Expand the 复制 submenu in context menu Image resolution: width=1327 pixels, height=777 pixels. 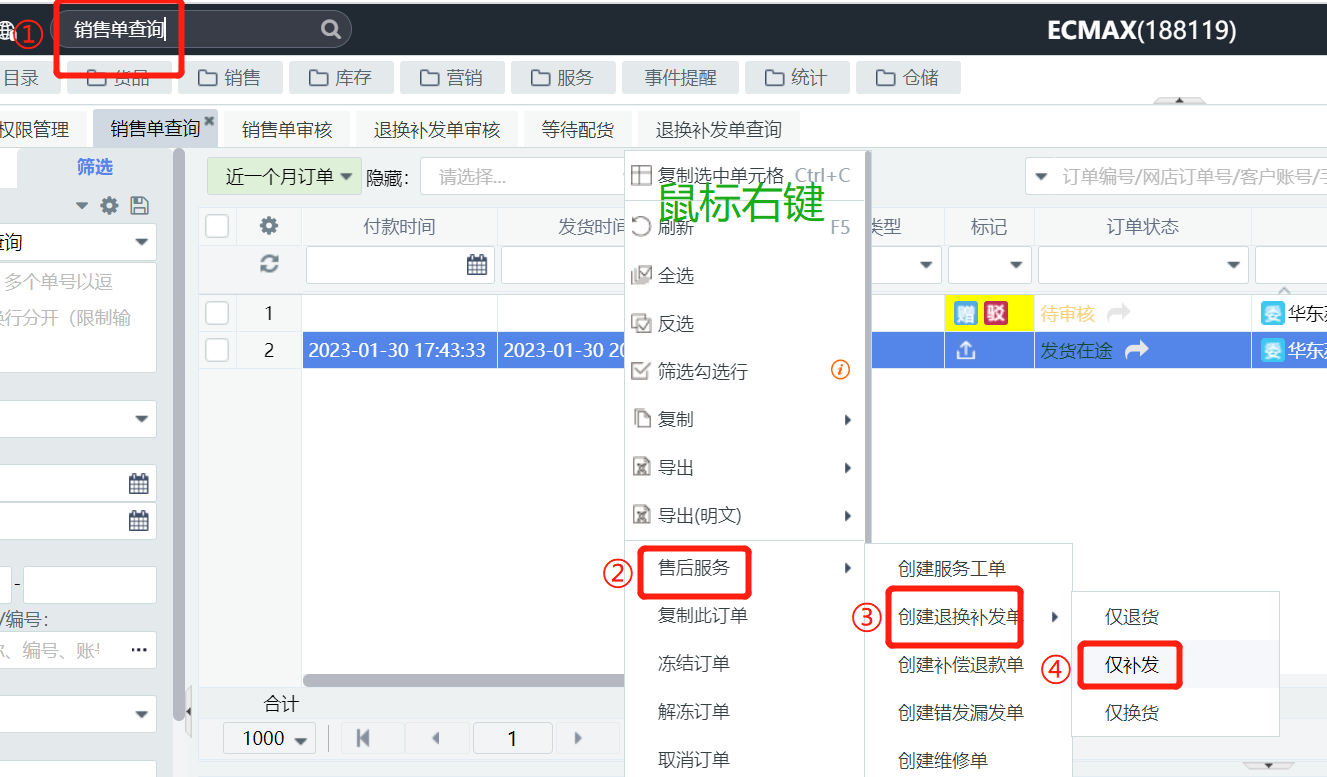745,419
